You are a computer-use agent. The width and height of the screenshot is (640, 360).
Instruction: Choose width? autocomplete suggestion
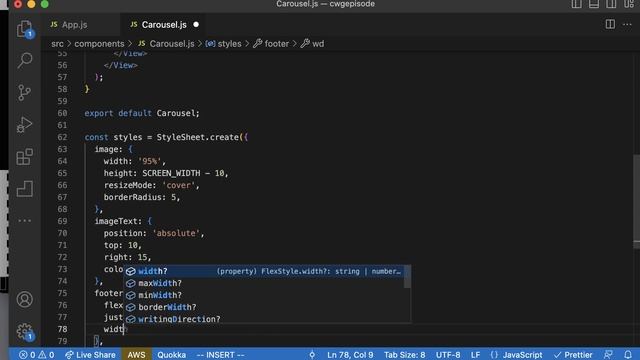click(264, 271)
